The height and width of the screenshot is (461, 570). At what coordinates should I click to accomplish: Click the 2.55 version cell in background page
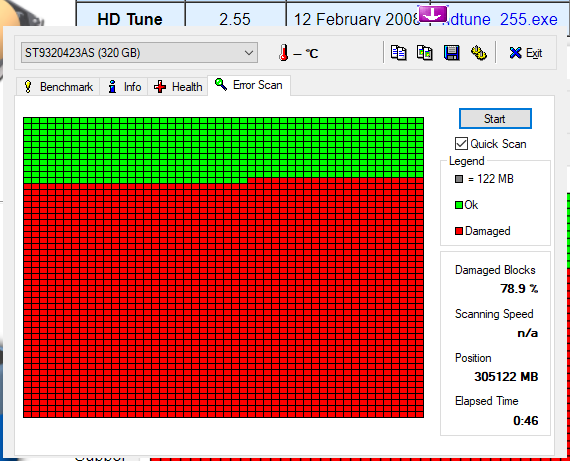point(235,16)
